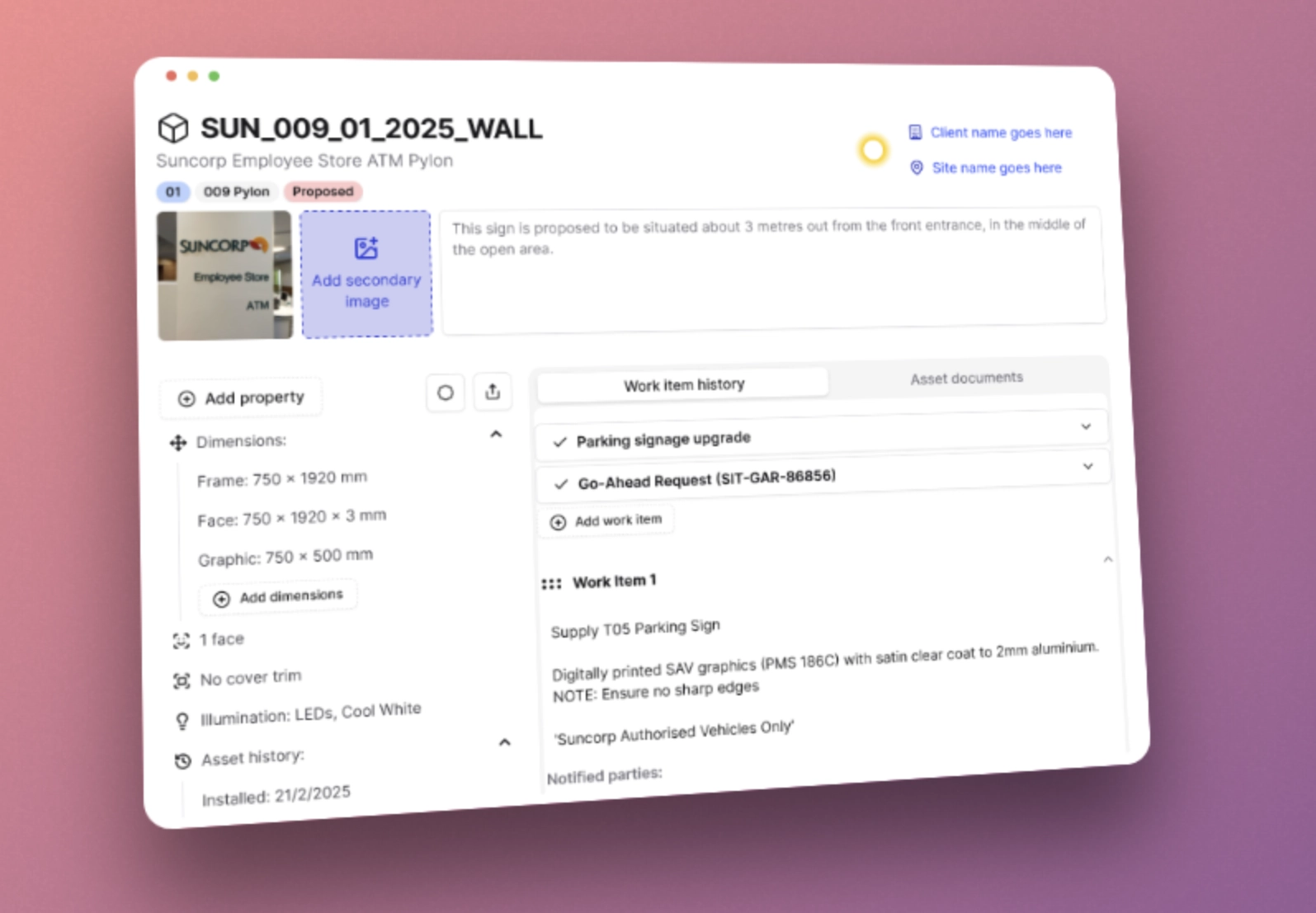Click the Notified parties: label

[605, 775]
